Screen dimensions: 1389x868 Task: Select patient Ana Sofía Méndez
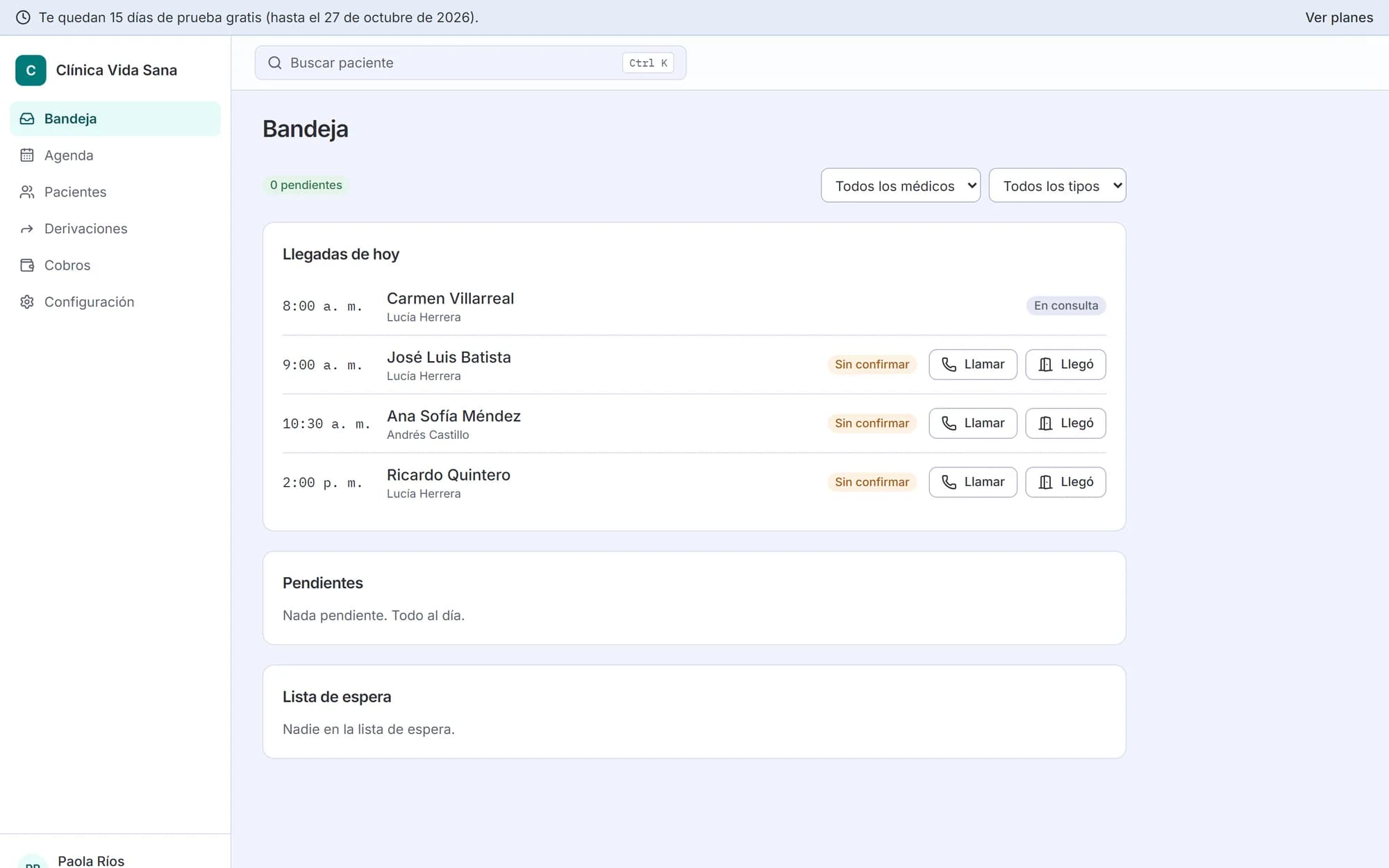coord(454,417)
